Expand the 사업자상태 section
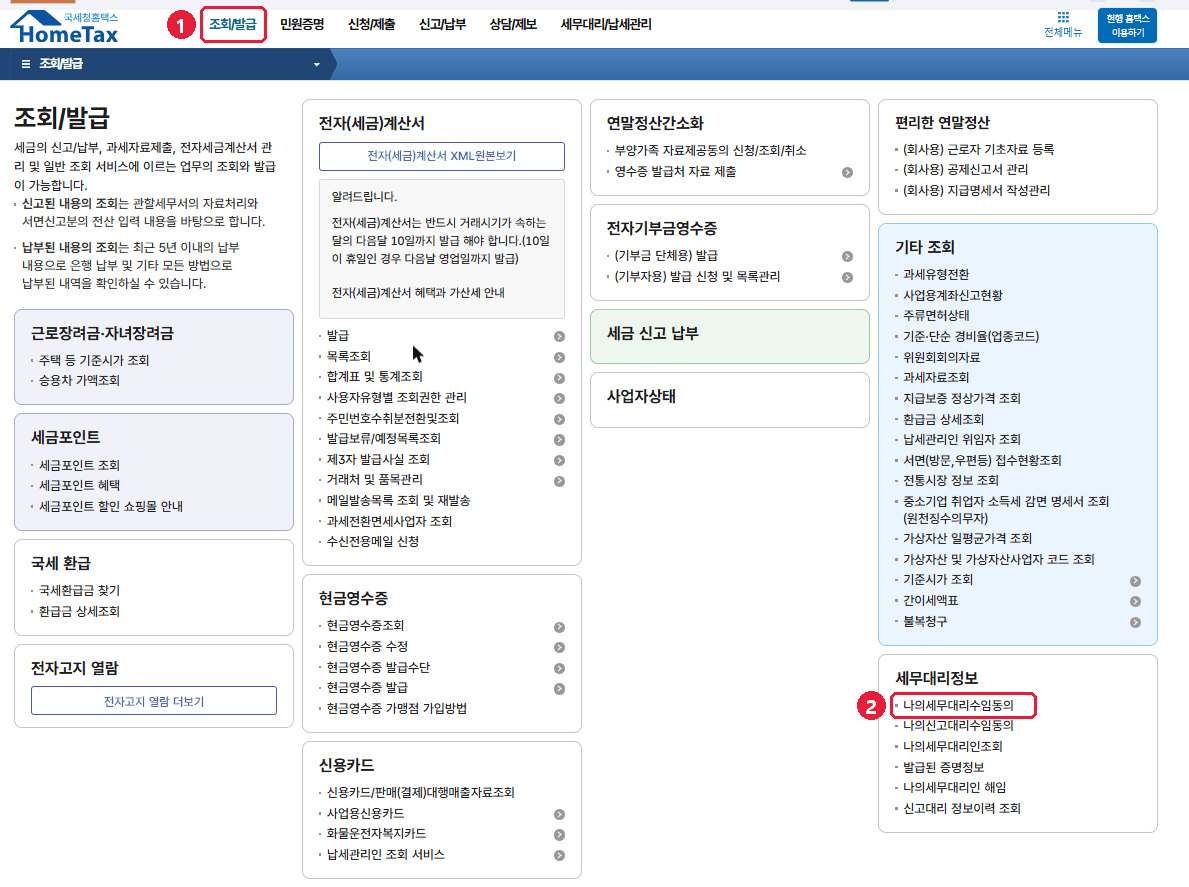Screen dimensions: 1189x887 pyautogui.click(x=729, y=400)
